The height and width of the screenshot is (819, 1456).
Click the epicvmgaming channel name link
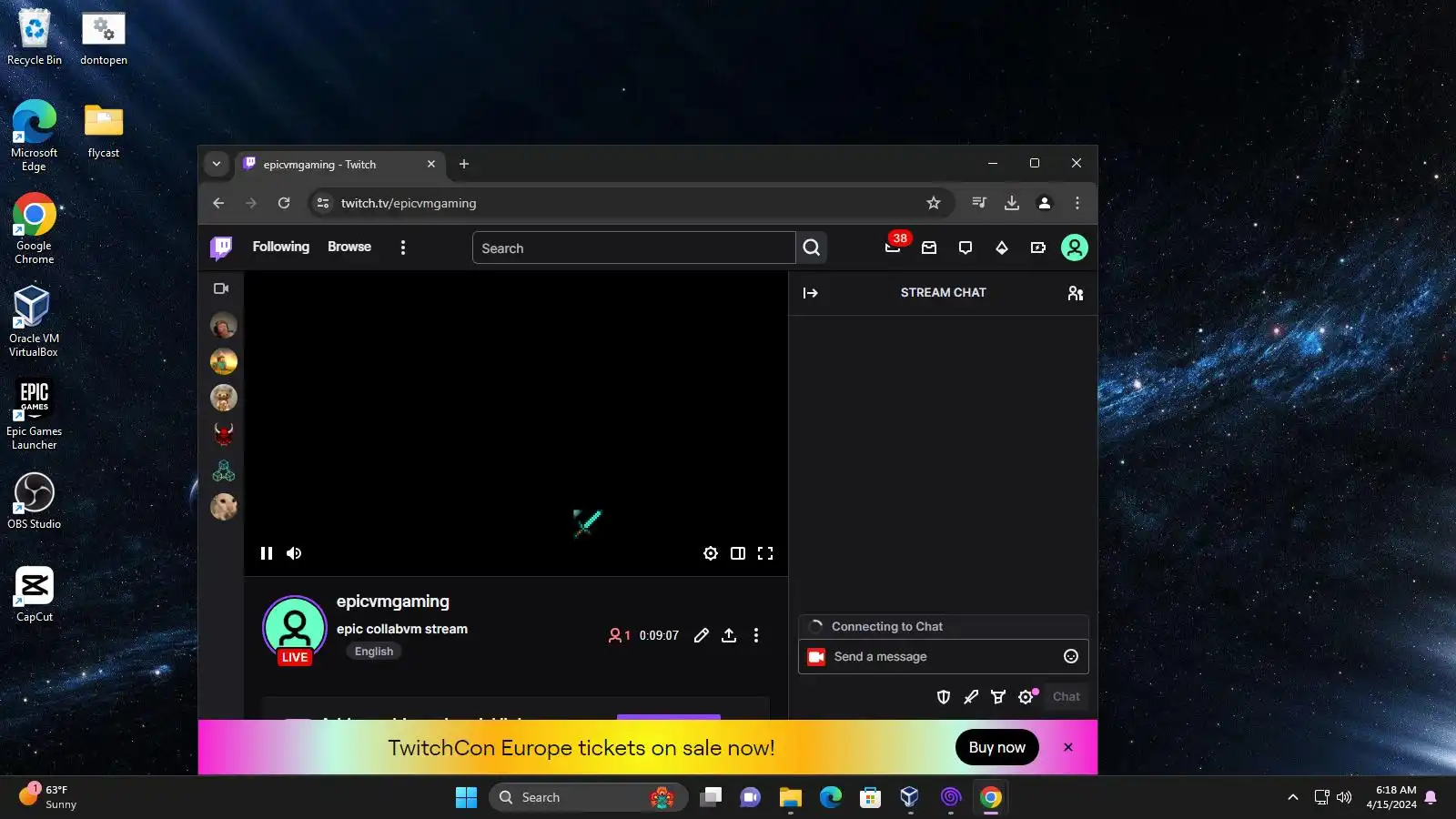pyautogui.click(x=393, y=602)
